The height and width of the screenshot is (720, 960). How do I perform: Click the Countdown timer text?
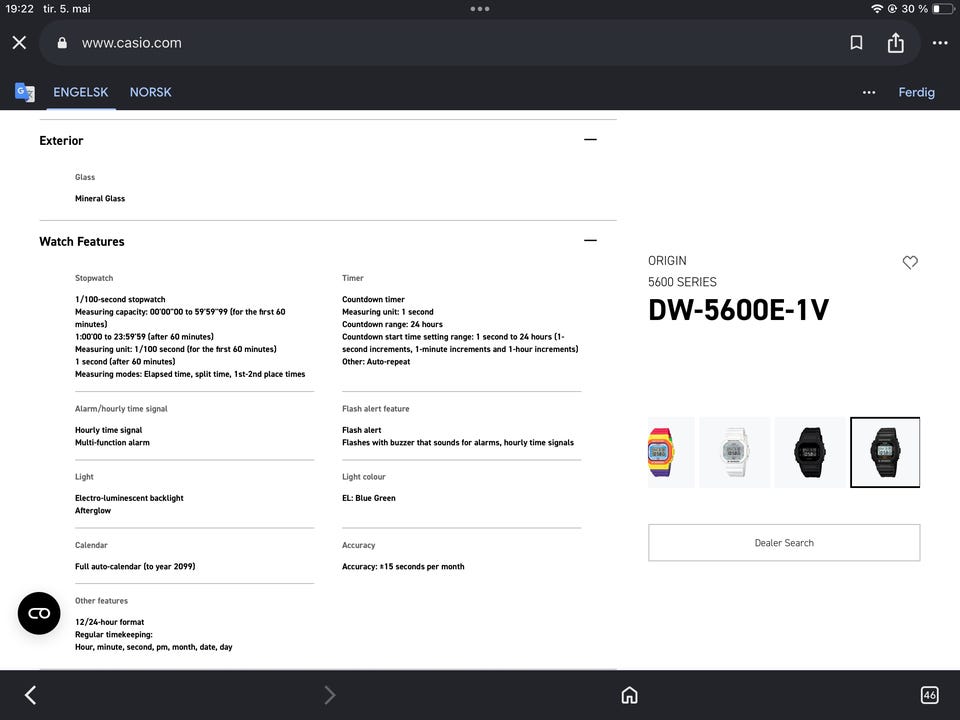[x=373, y=299]
